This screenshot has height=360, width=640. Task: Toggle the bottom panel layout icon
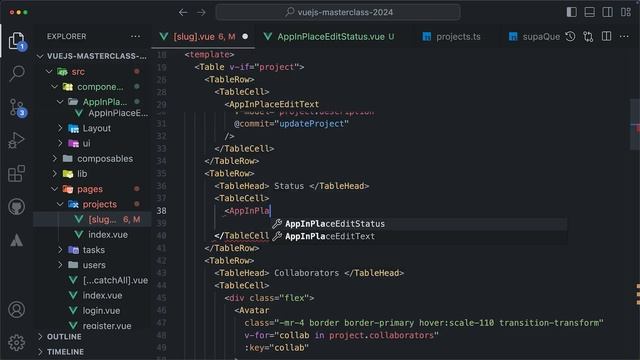click(589, 12)
